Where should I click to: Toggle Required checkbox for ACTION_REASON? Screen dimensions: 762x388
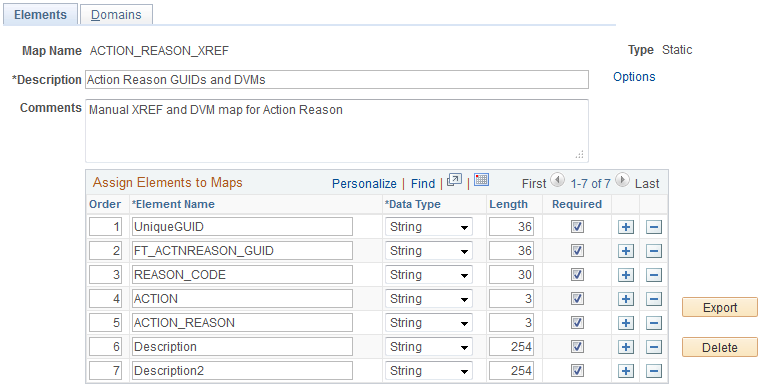577,322
